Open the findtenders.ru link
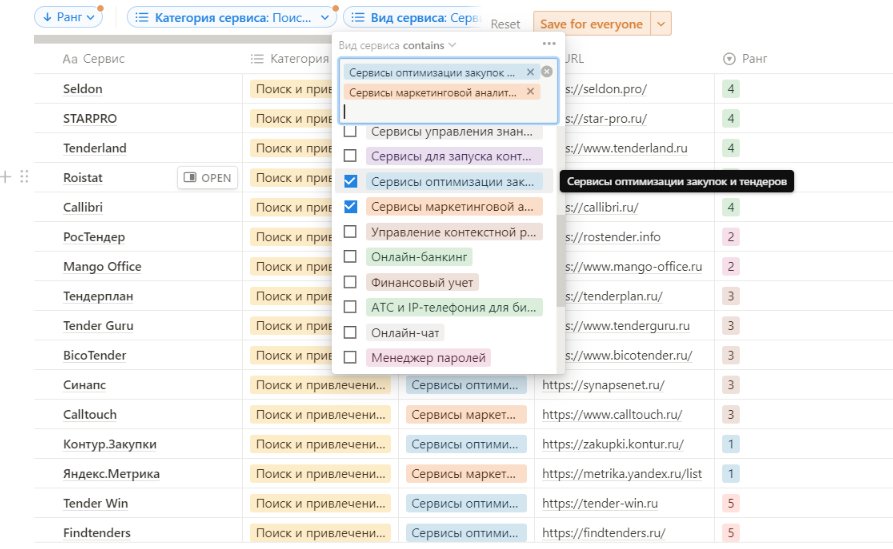Screen dimensions: 893x549 pyautogui.click(x=604, y=533)
